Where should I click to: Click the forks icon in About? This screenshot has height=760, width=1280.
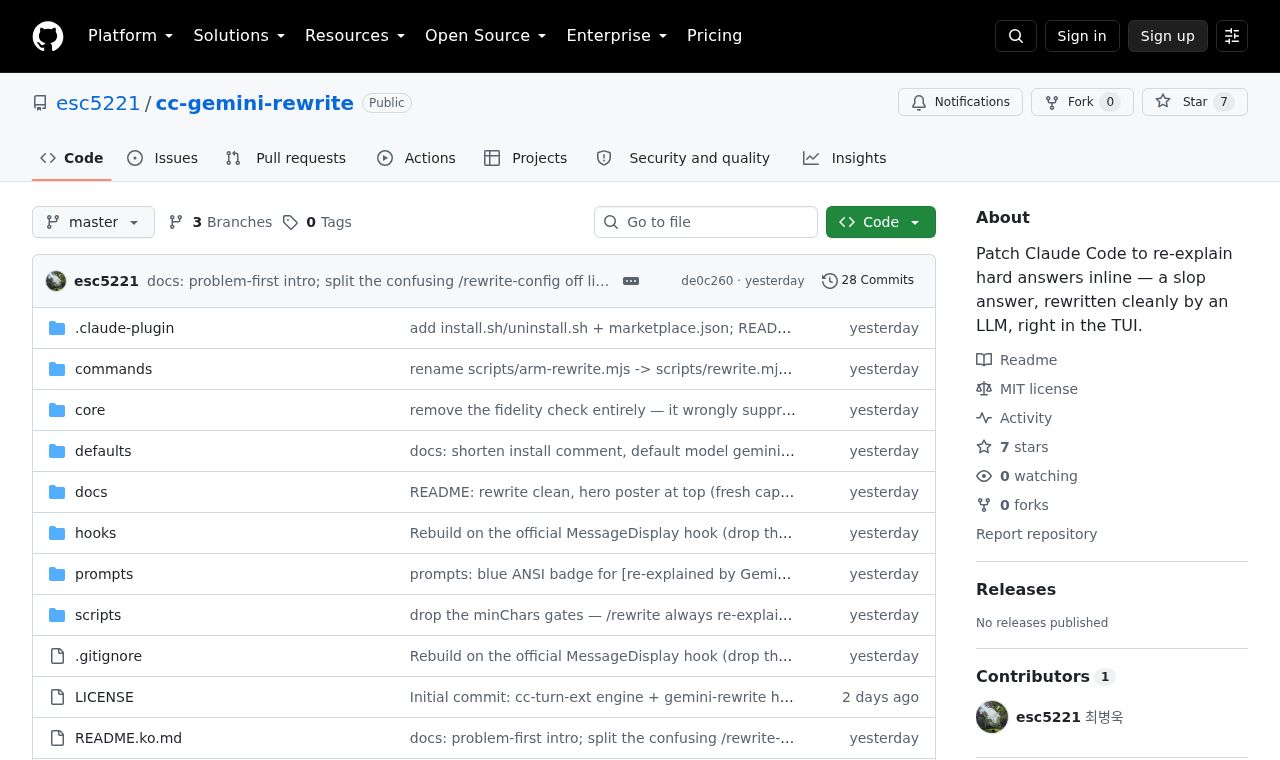pyautogui.click(x=984, y=505)
